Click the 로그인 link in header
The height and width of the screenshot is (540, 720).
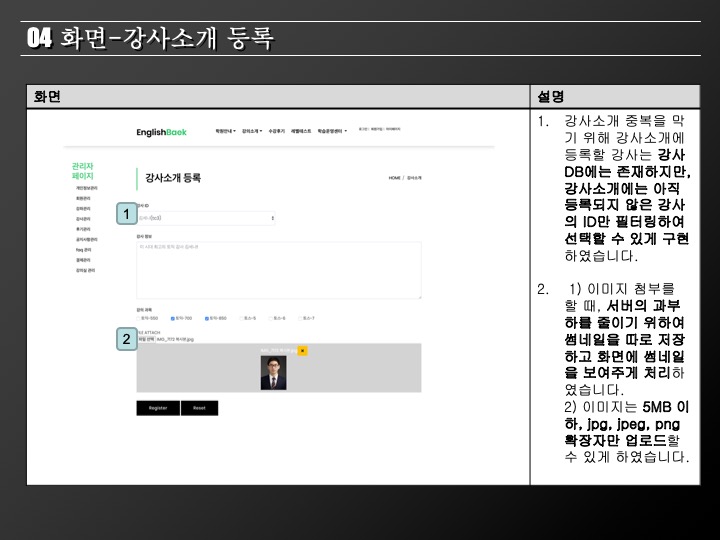pyautogui.click(x=363, y=129)
